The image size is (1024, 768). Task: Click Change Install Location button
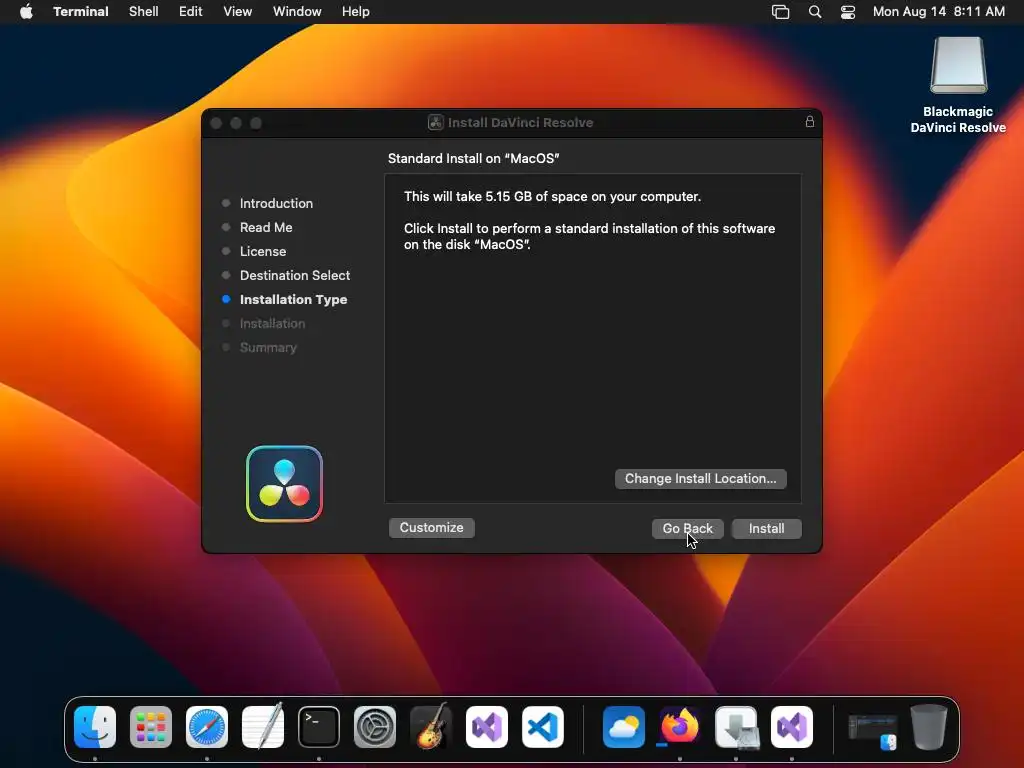coord(700,479)
